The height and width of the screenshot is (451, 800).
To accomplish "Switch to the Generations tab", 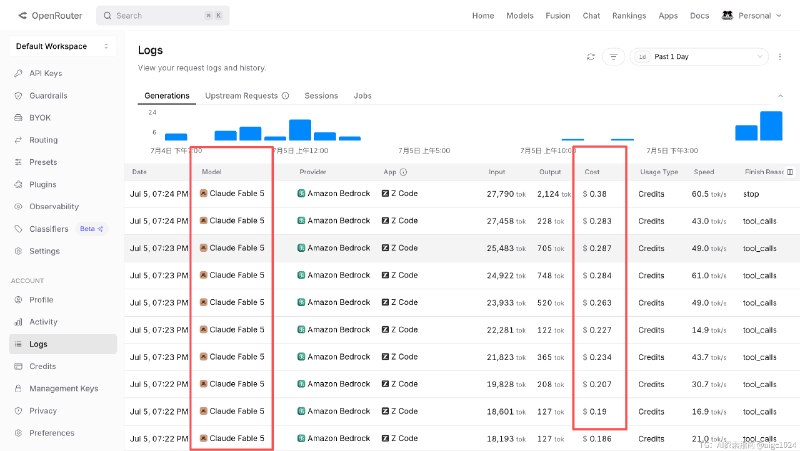I will point(167,95).
